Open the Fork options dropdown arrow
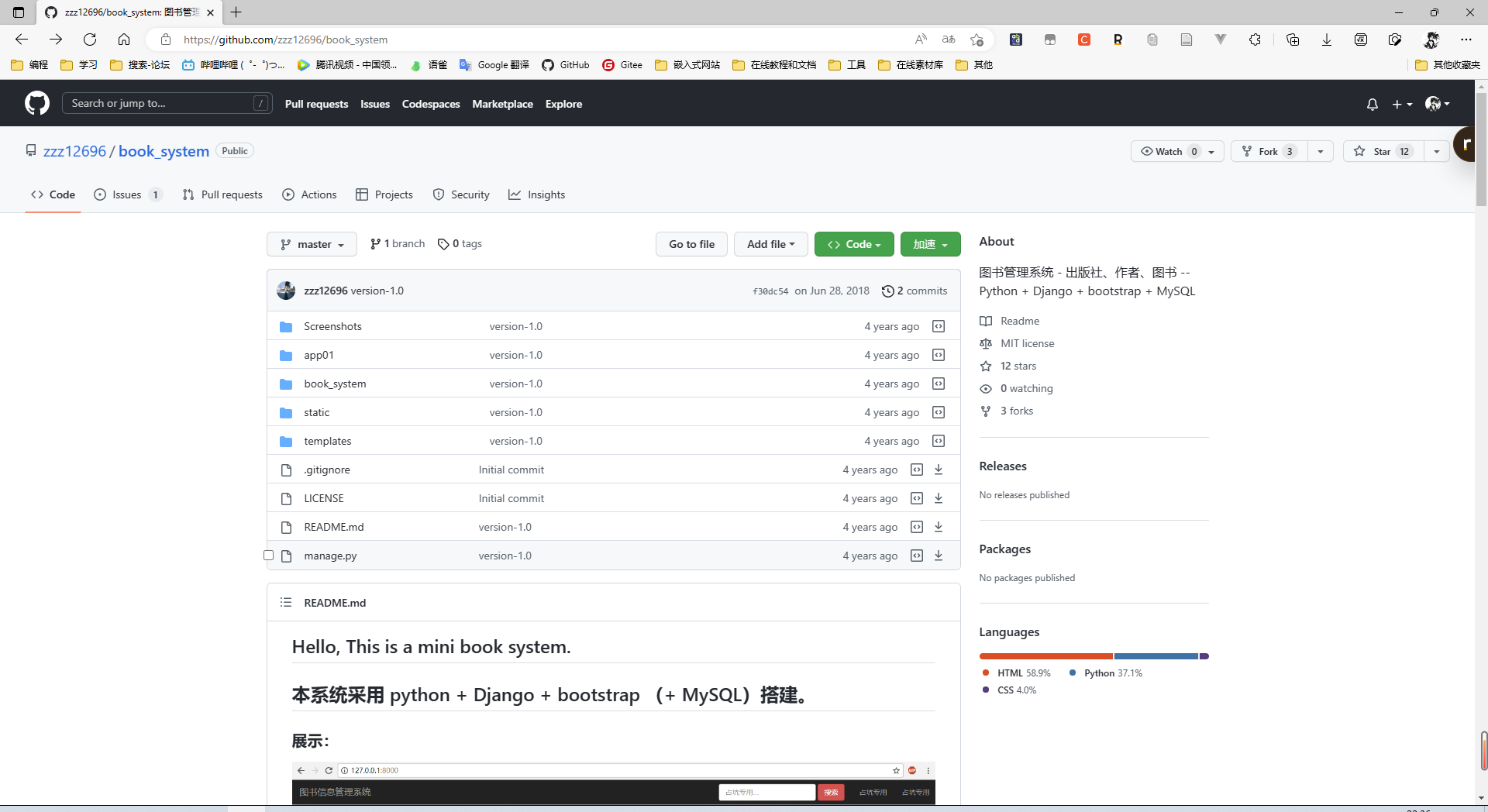 click(1321, 151)
